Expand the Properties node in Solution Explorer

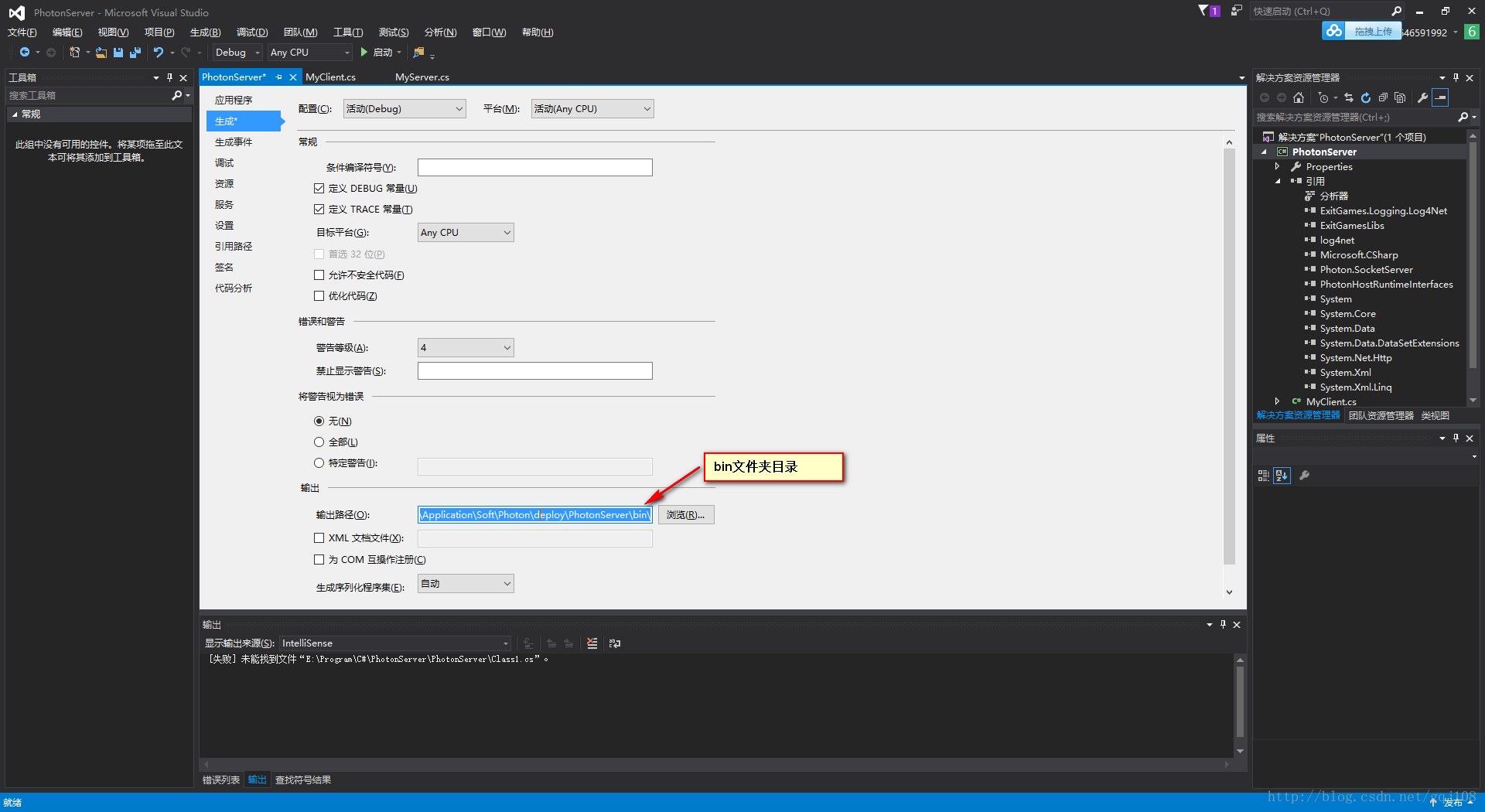point(1277,167)
